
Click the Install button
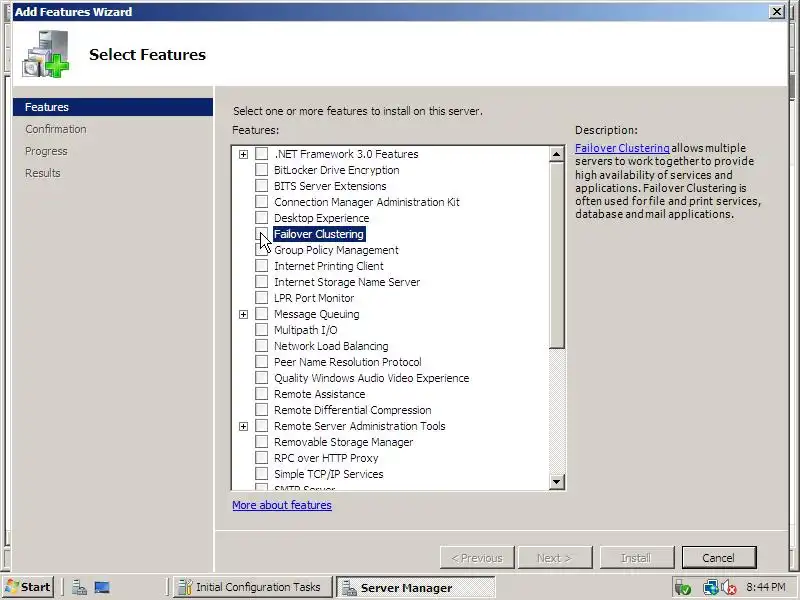pyautogui.click(x=636, y=558)
